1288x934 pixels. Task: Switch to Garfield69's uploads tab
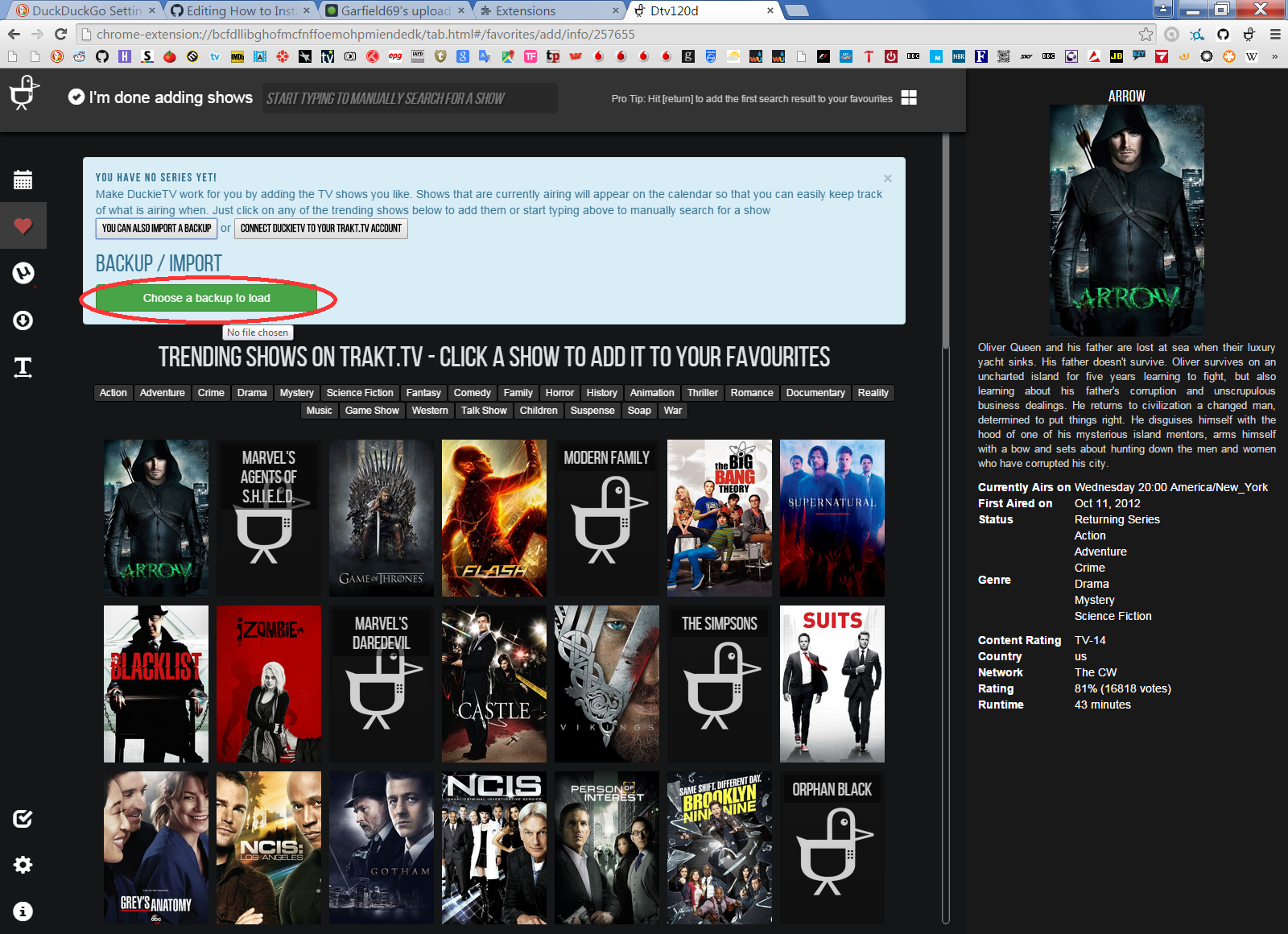(394, 10)
